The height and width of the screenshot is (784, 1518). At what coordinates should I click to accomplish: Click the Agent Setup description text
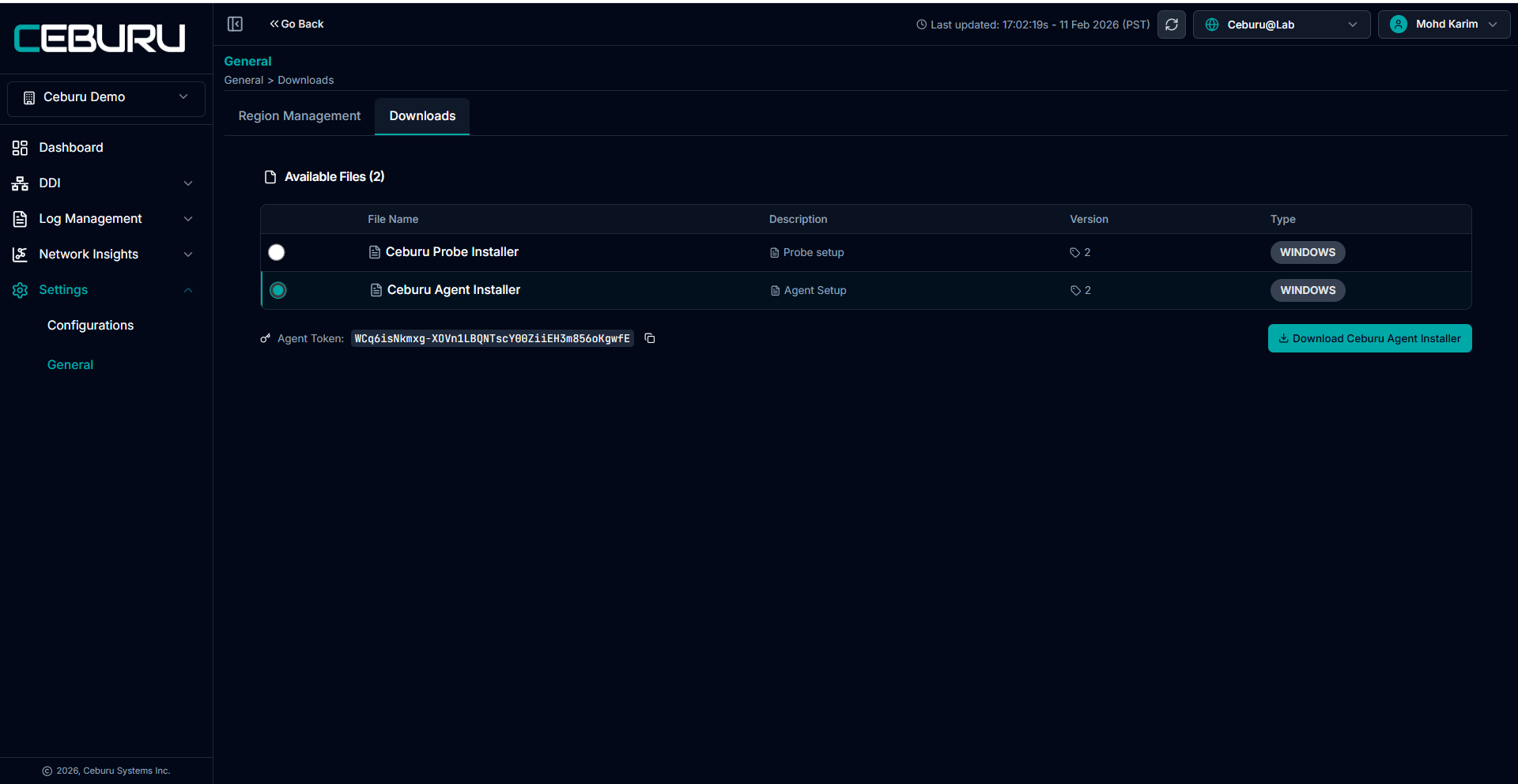point(815,291)
